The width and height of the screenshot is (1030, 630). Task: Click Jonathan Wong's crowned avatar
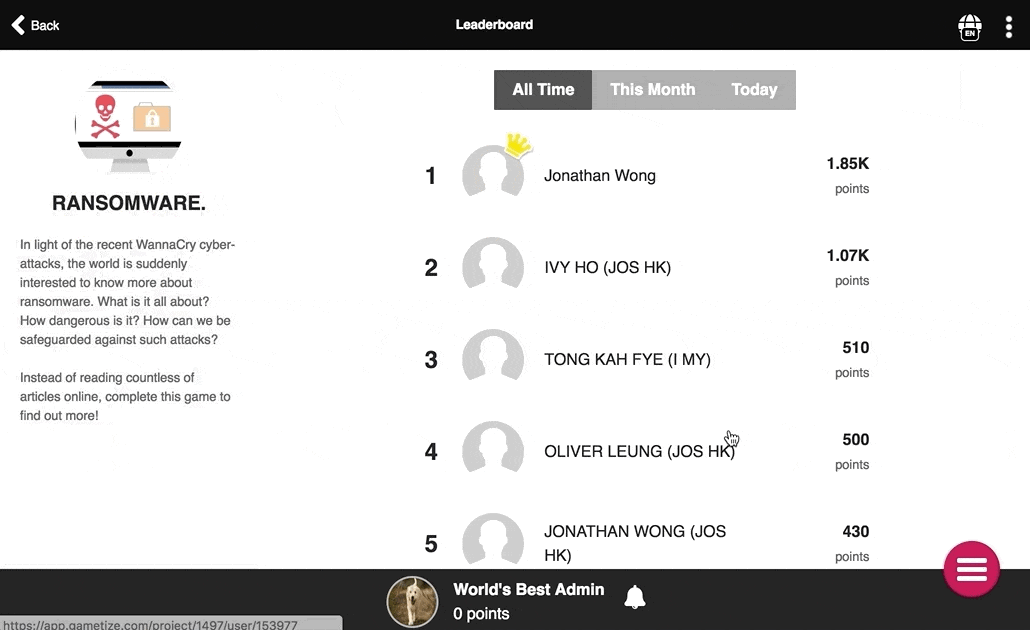tap(493, 171)
